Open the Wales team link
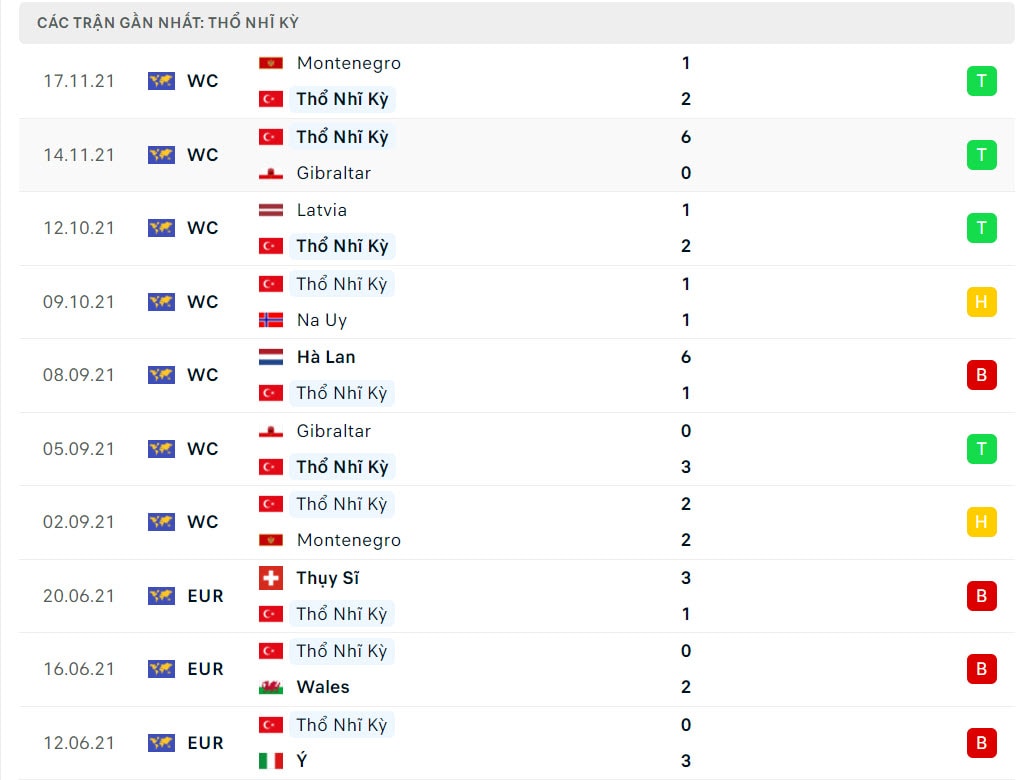This screenshot has height=780, width=1033. click(x=323, y=687)
